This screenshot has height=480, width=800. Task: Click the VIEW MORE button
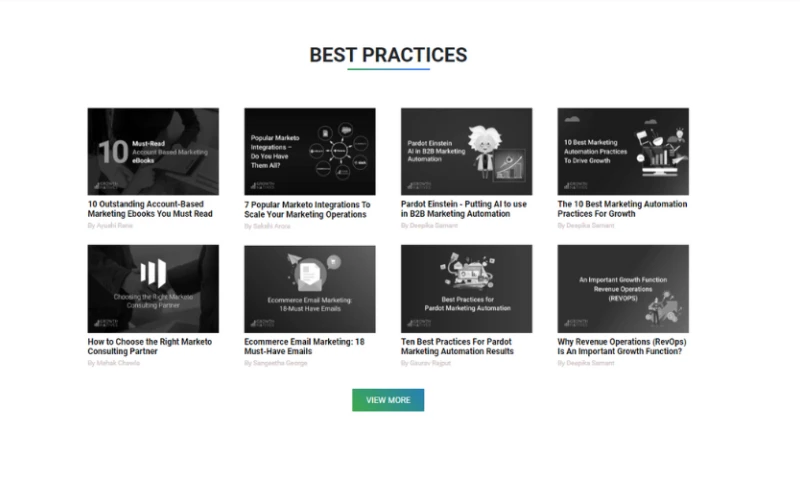(x=388, y=400)
